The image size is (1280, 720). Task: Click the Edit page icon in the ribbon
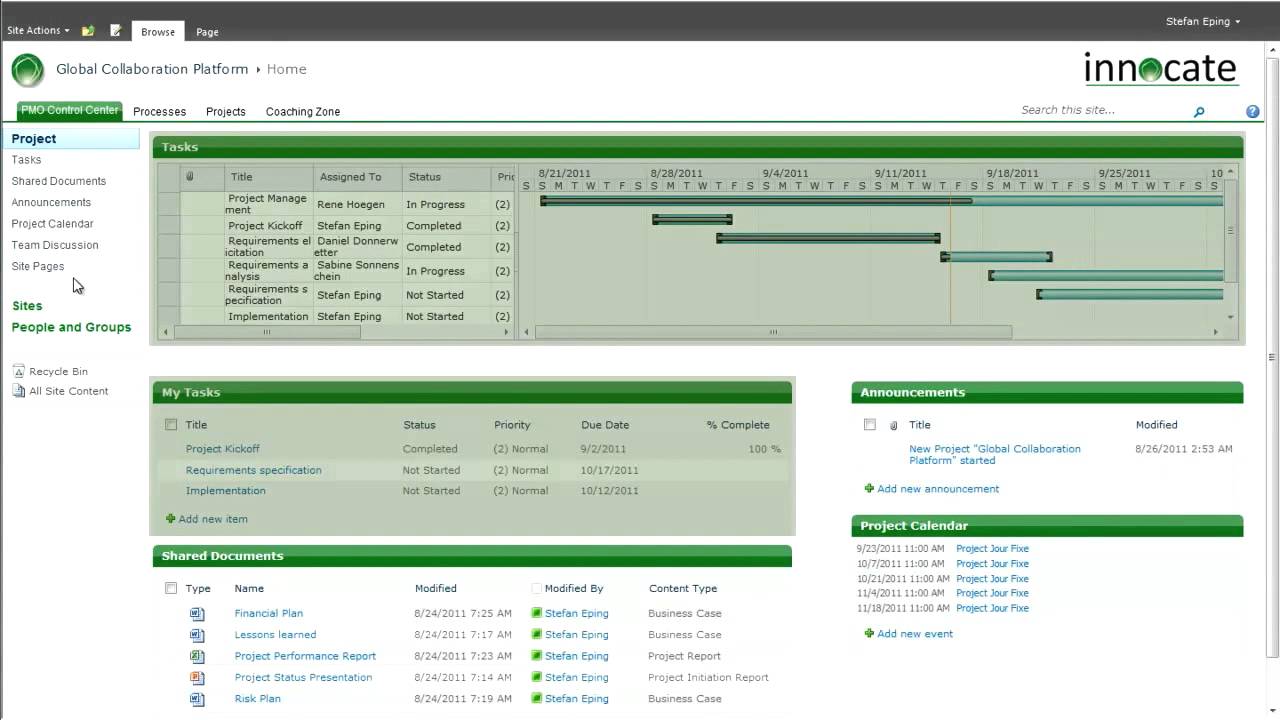[115, 31]
